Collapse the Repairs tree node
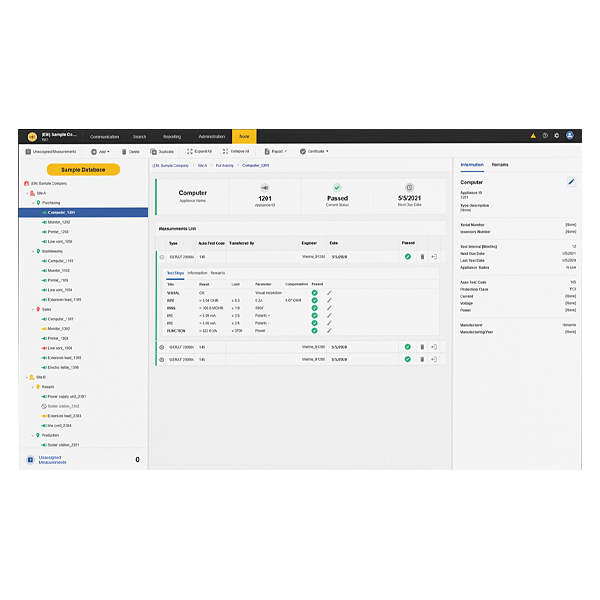This screenshot has width=600, height=600. point(33,387)
